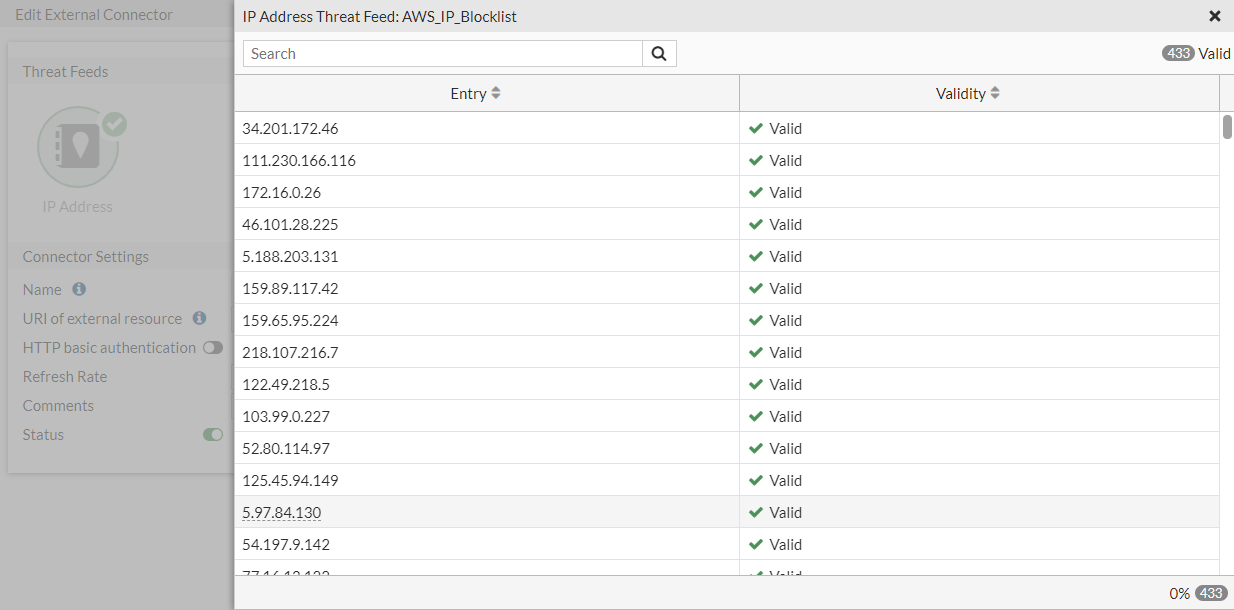The width and height of the screenshot is (1234, 610).
Task: Click the 5.97.84.130 entry link
Action: pos(282,513)
